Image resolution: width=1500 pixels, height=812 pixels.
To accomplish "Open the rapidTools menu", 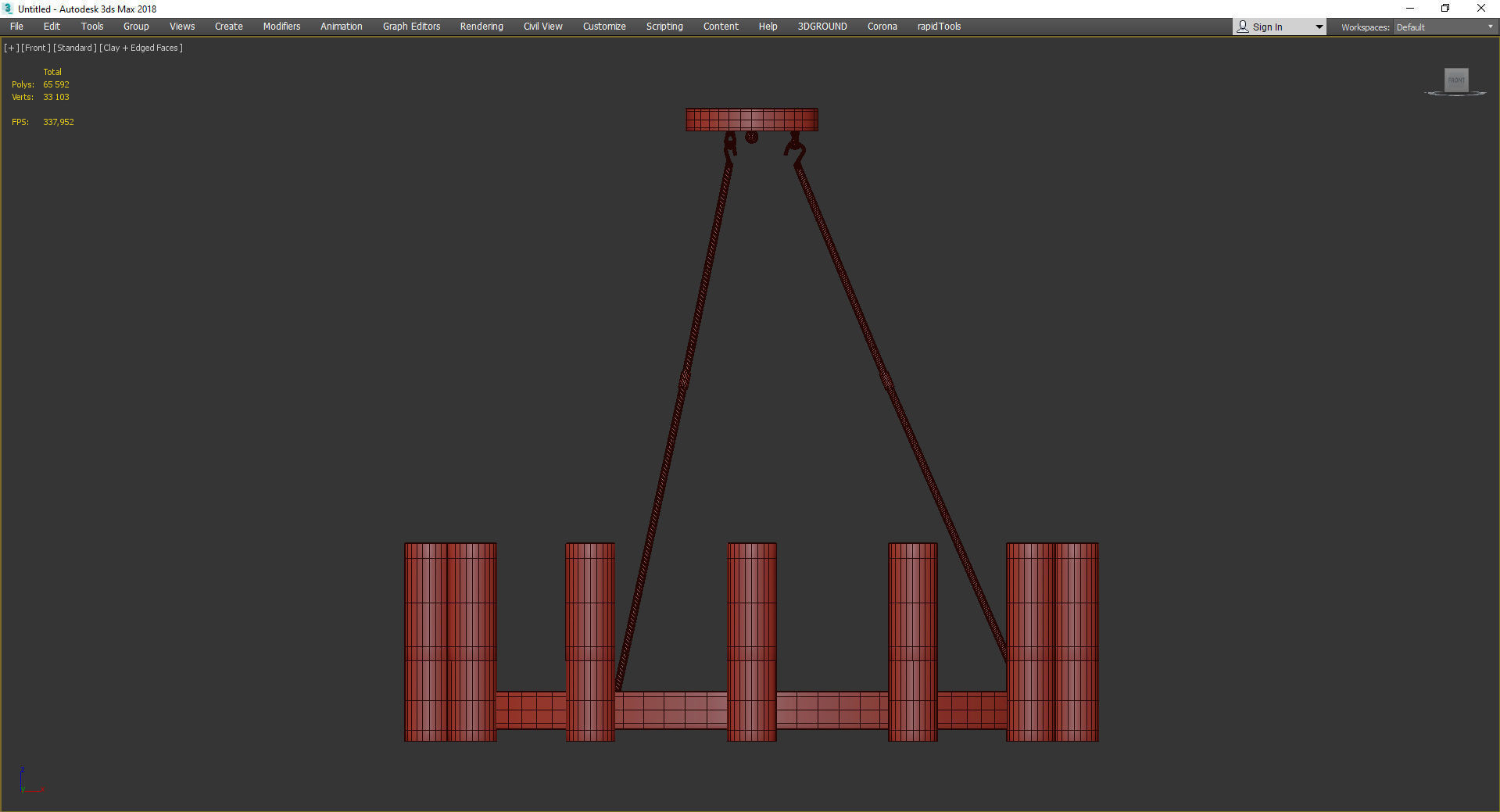I will pos(939,27).
